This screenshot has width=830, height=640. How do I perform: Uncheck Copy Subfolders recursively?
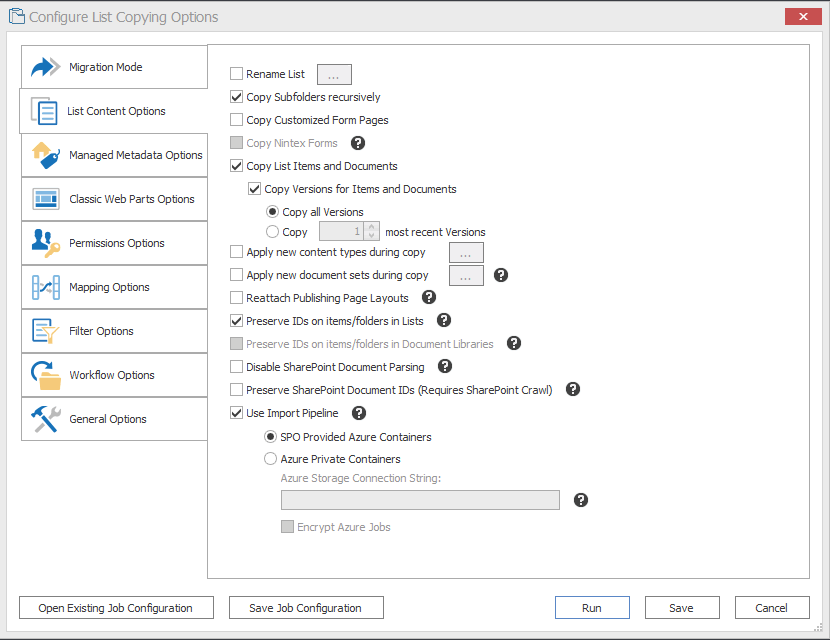pyautogui.click(x=236, y=97)
